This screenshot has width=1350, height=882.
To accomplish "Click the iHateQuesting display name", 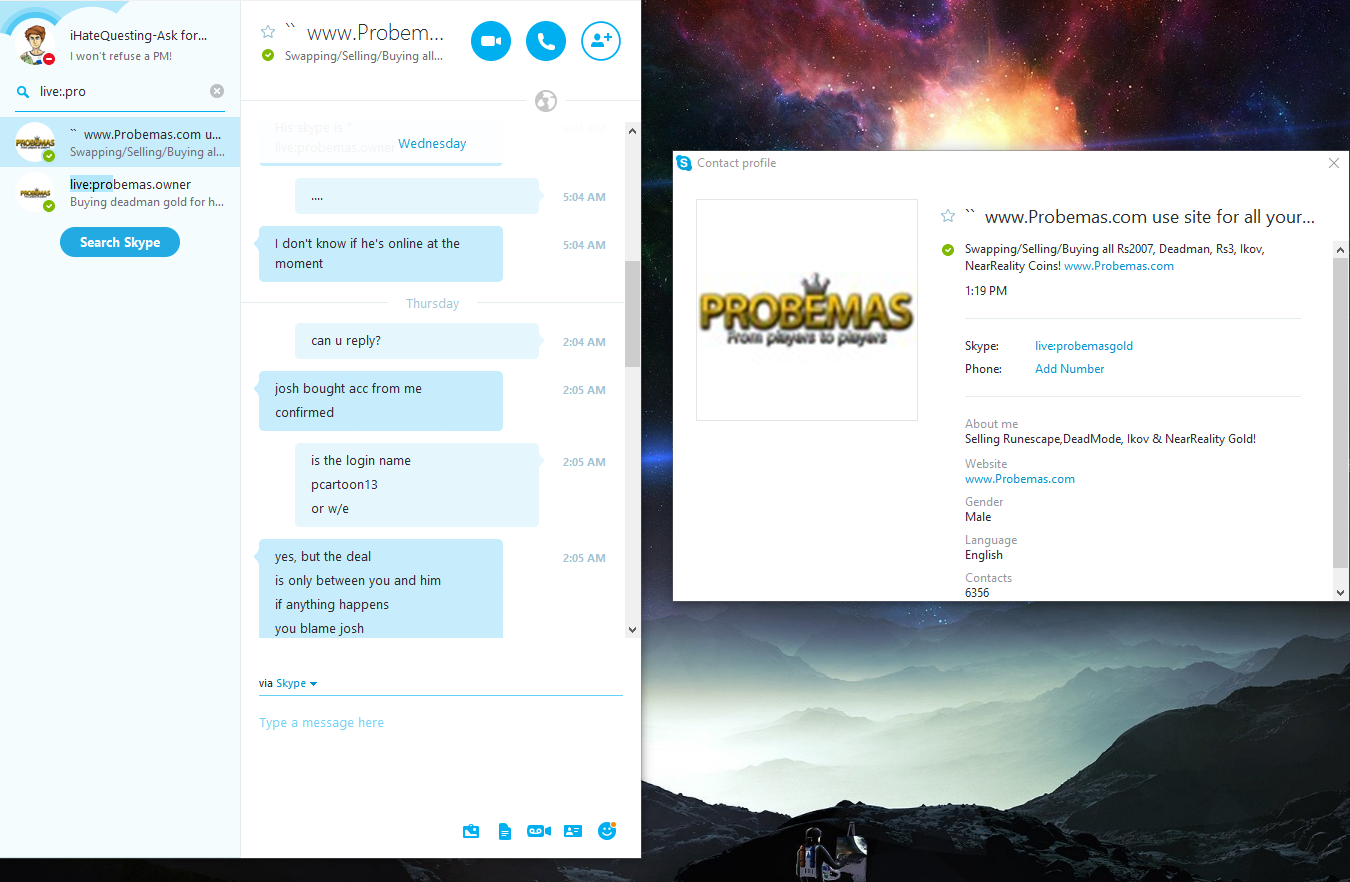I will click(x=139, y=35).
